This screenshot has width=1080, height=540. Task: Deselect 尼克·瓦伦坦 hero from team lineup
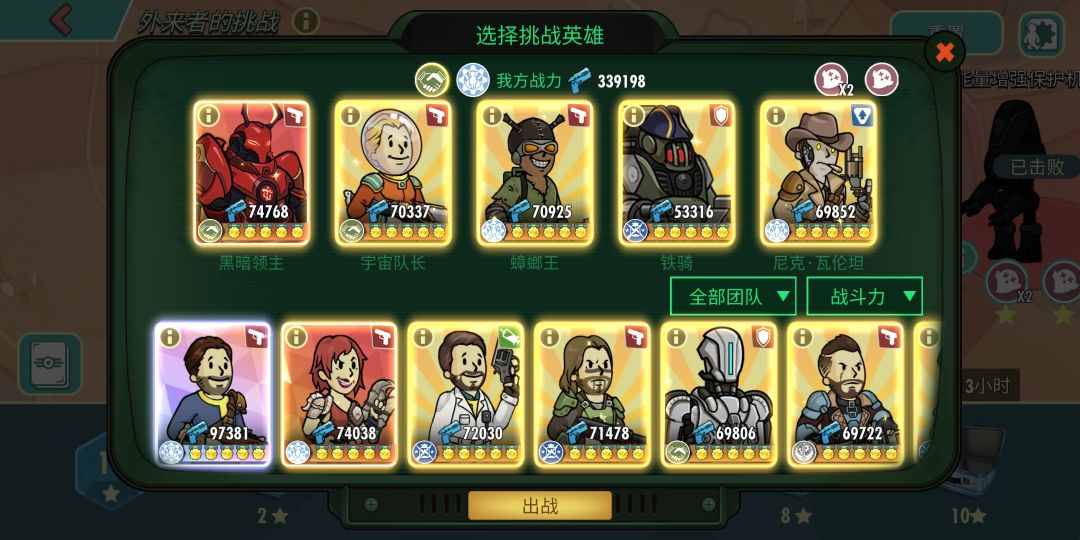click(x=818, y=173)
